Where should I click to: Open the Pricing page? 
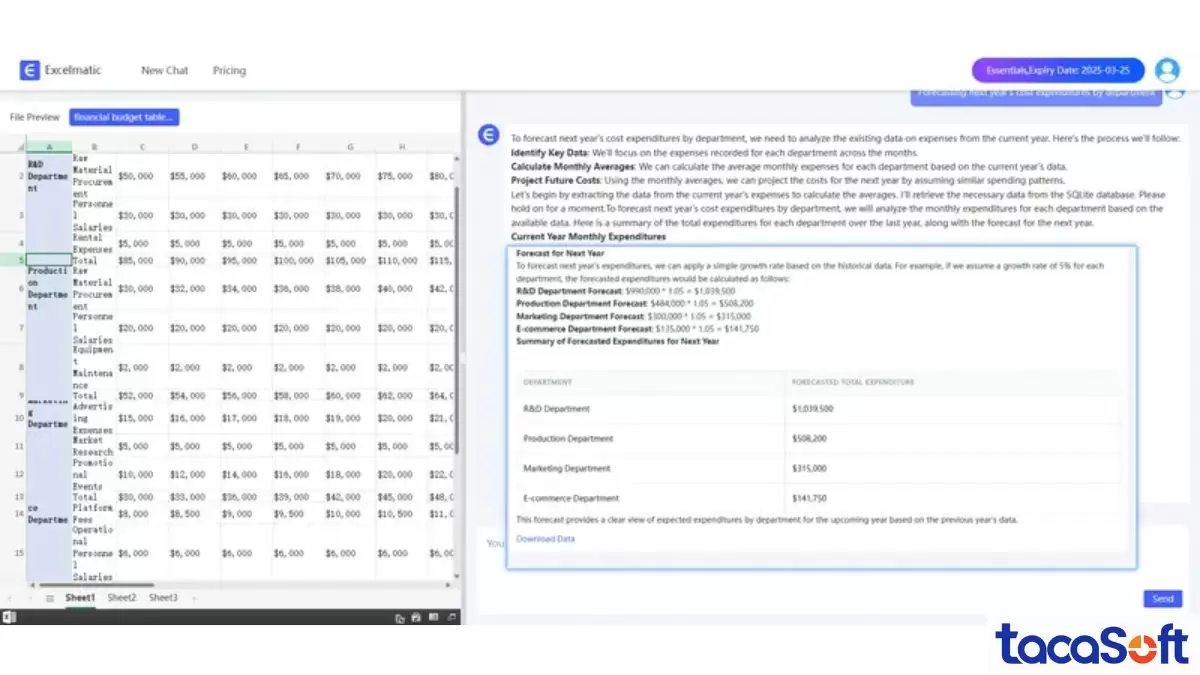(229, 70)
